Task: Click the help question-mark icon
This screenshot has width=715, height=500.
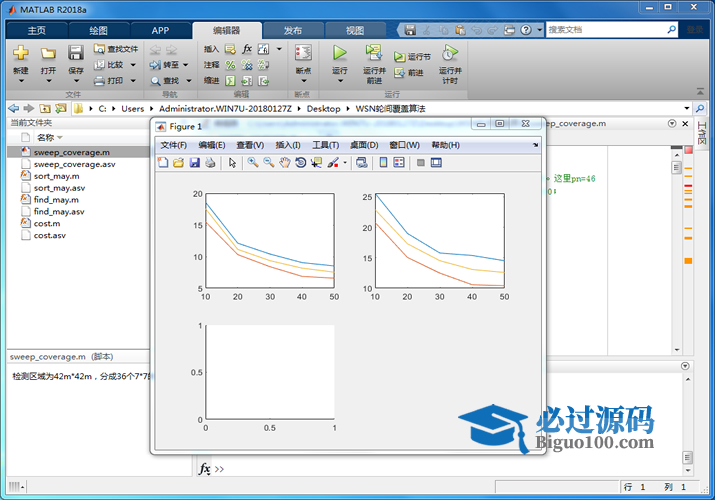Action: pos(526,30)
